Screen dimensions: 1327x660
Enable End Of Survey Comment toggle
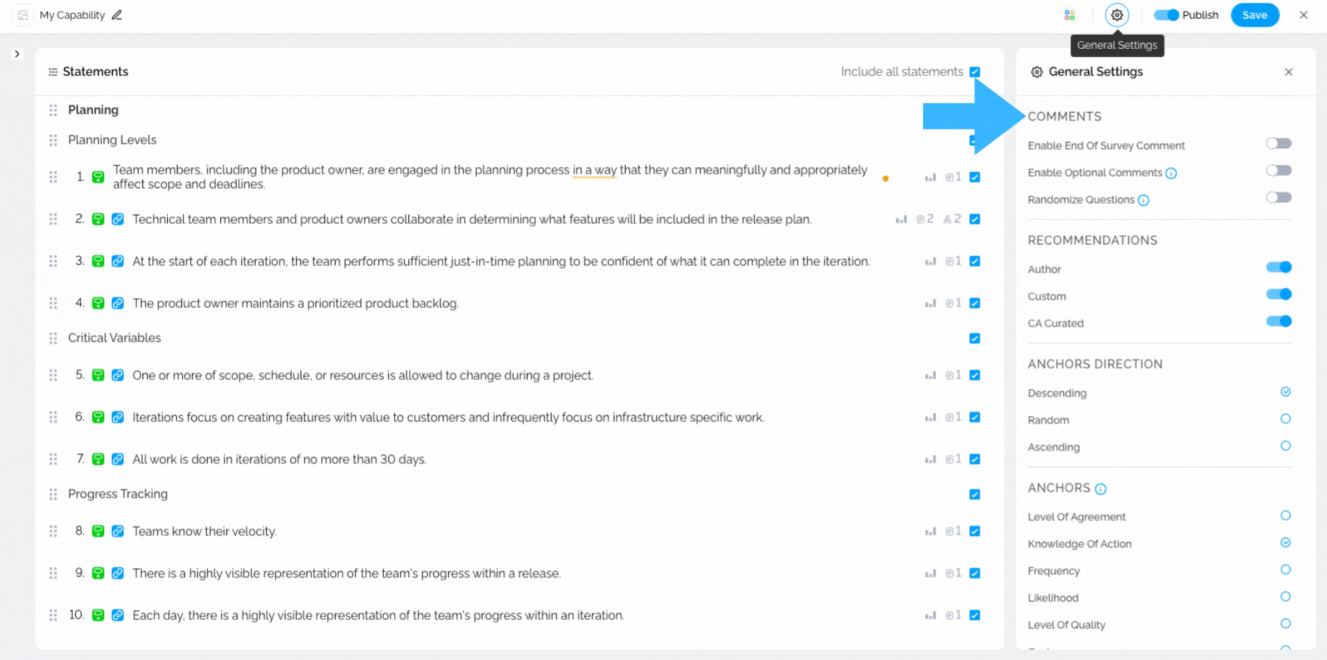[x=1278, y=144]
